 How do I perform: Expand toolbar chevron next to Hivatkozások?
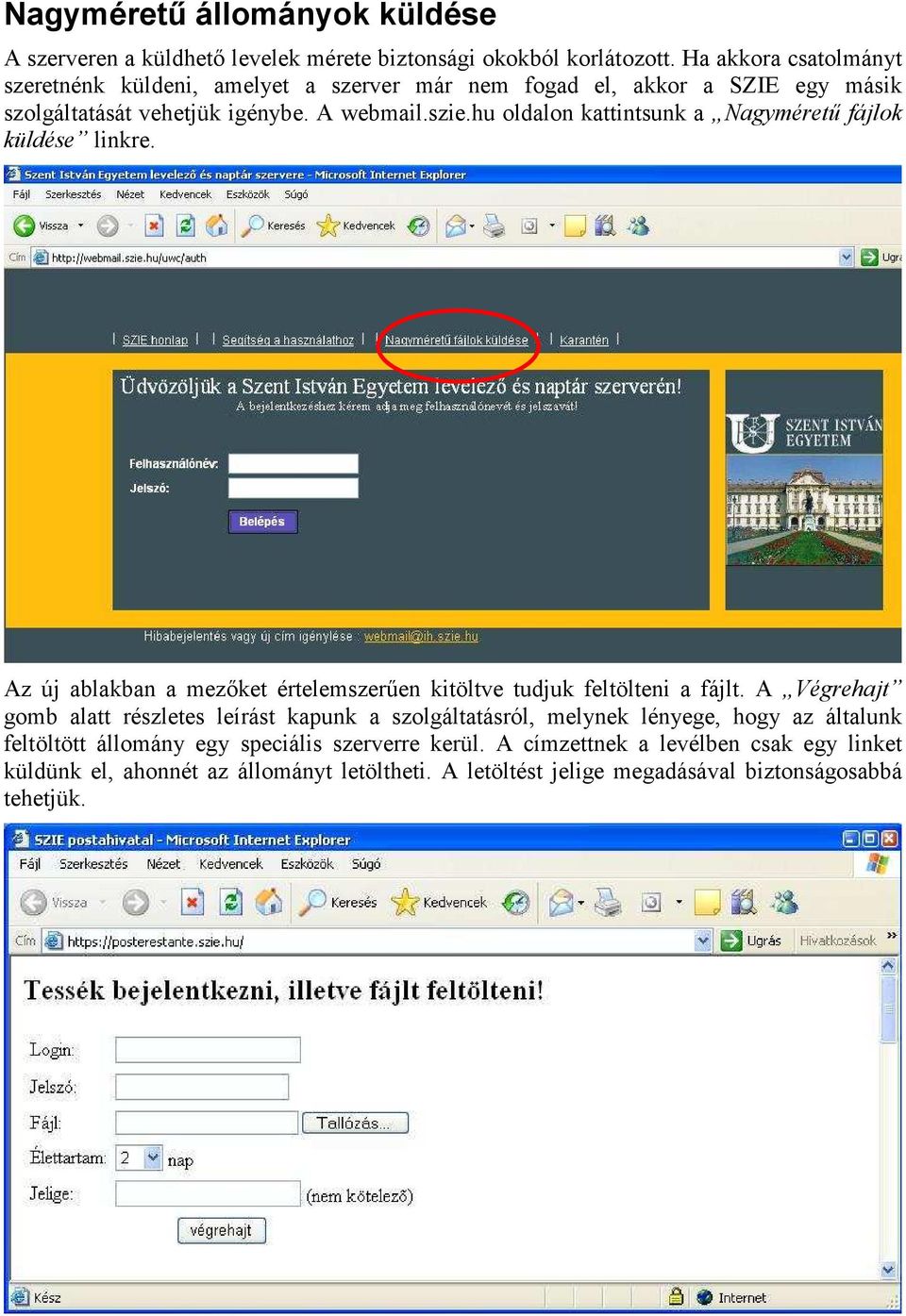click(x=892, y=936)
